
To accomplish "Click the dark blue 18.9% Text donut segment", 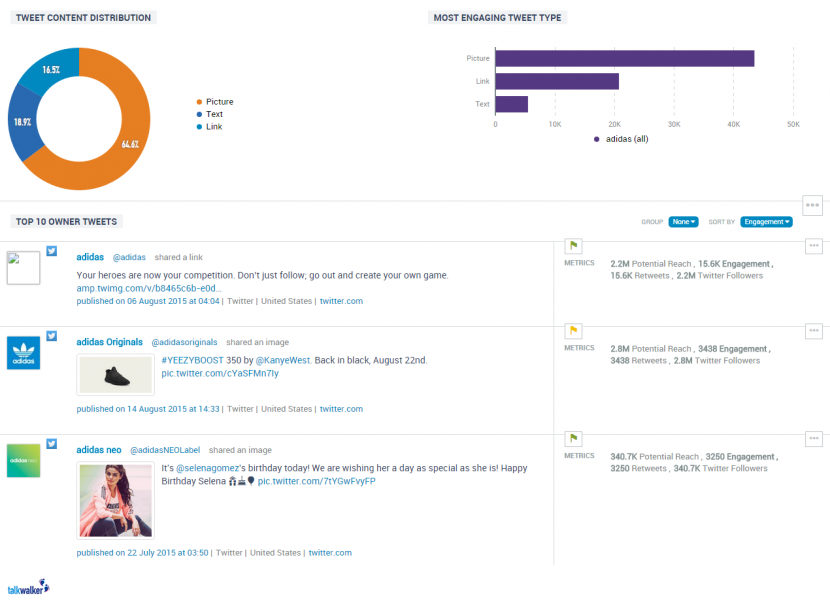I will (22, 122).
